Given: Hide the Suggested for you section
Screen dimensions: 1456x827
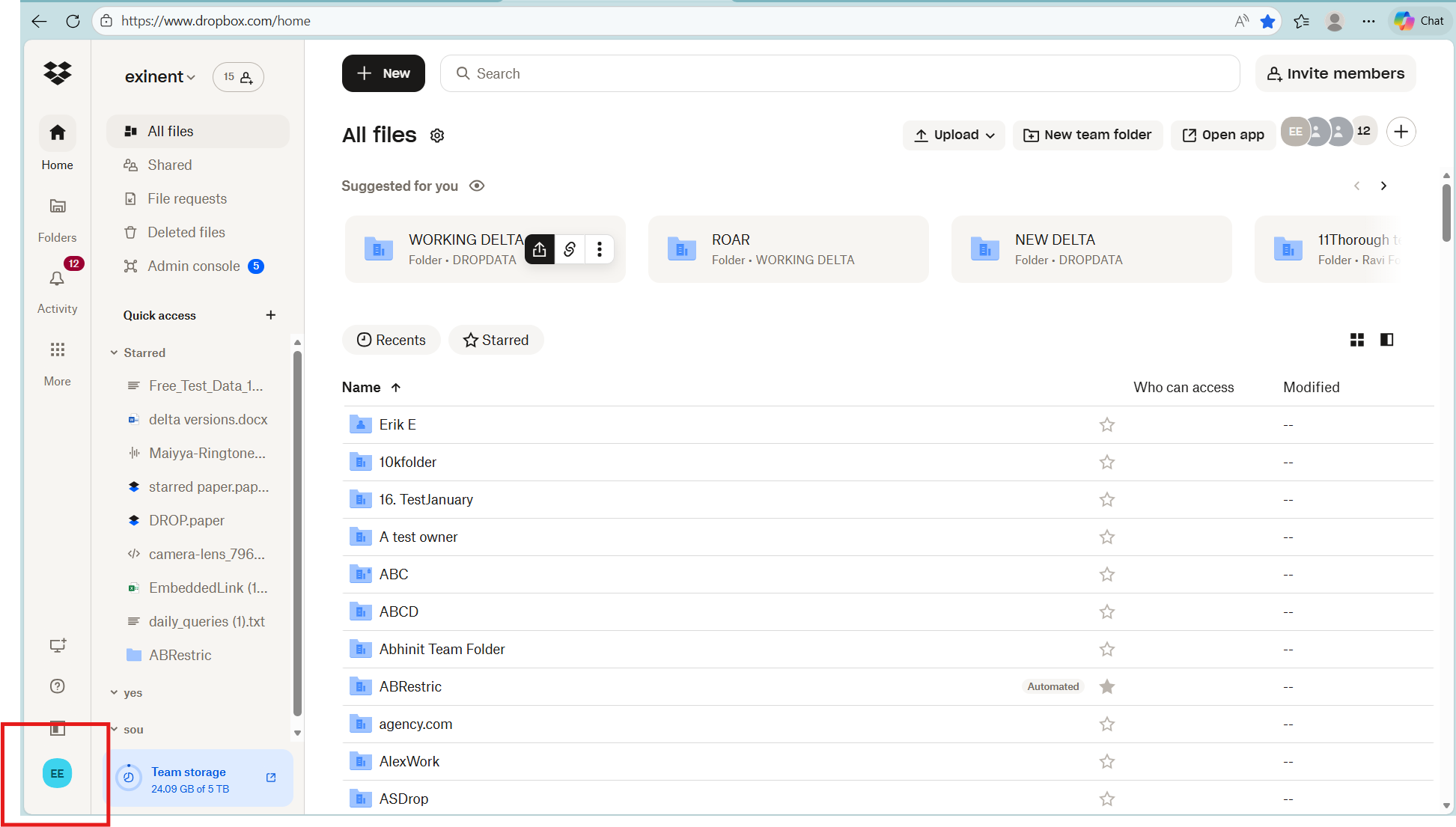Looking at the screenshot, I should 477,186.
